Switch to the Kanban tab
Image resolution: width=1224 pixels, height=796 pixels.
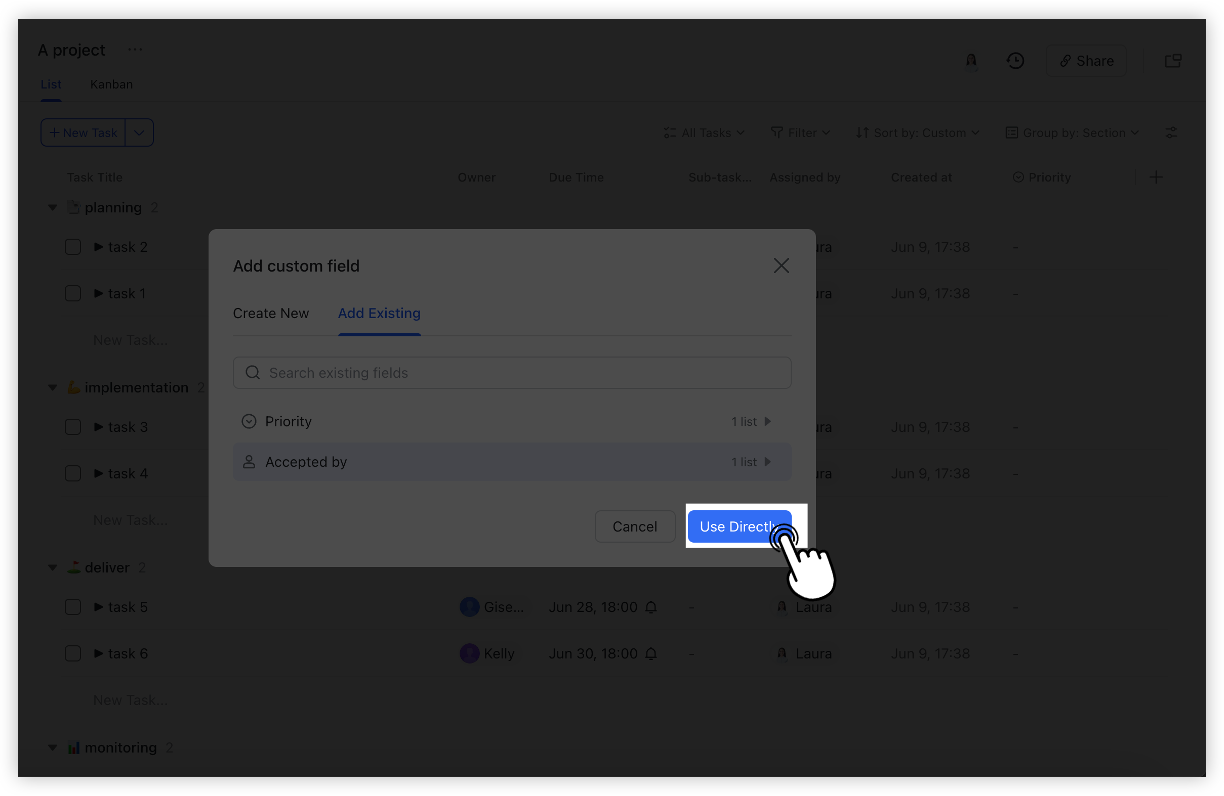(111, 84)
